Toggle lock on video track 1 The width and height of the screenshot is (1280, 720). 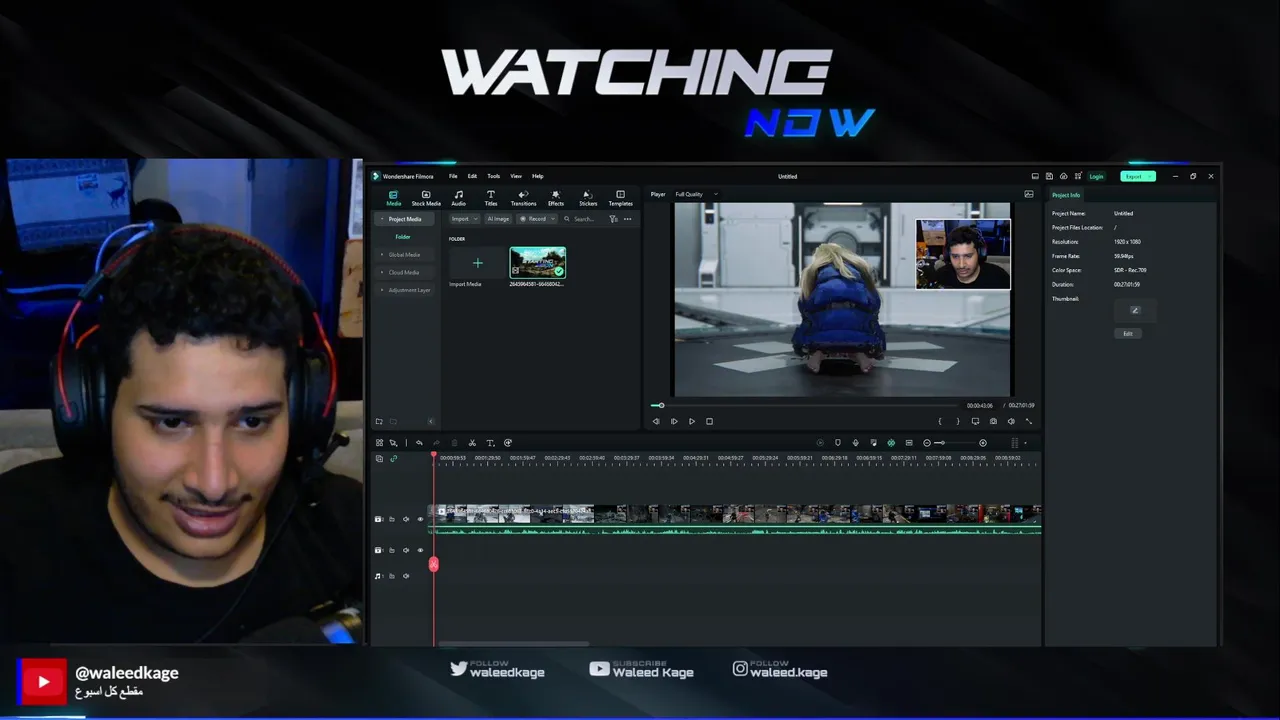392,550
